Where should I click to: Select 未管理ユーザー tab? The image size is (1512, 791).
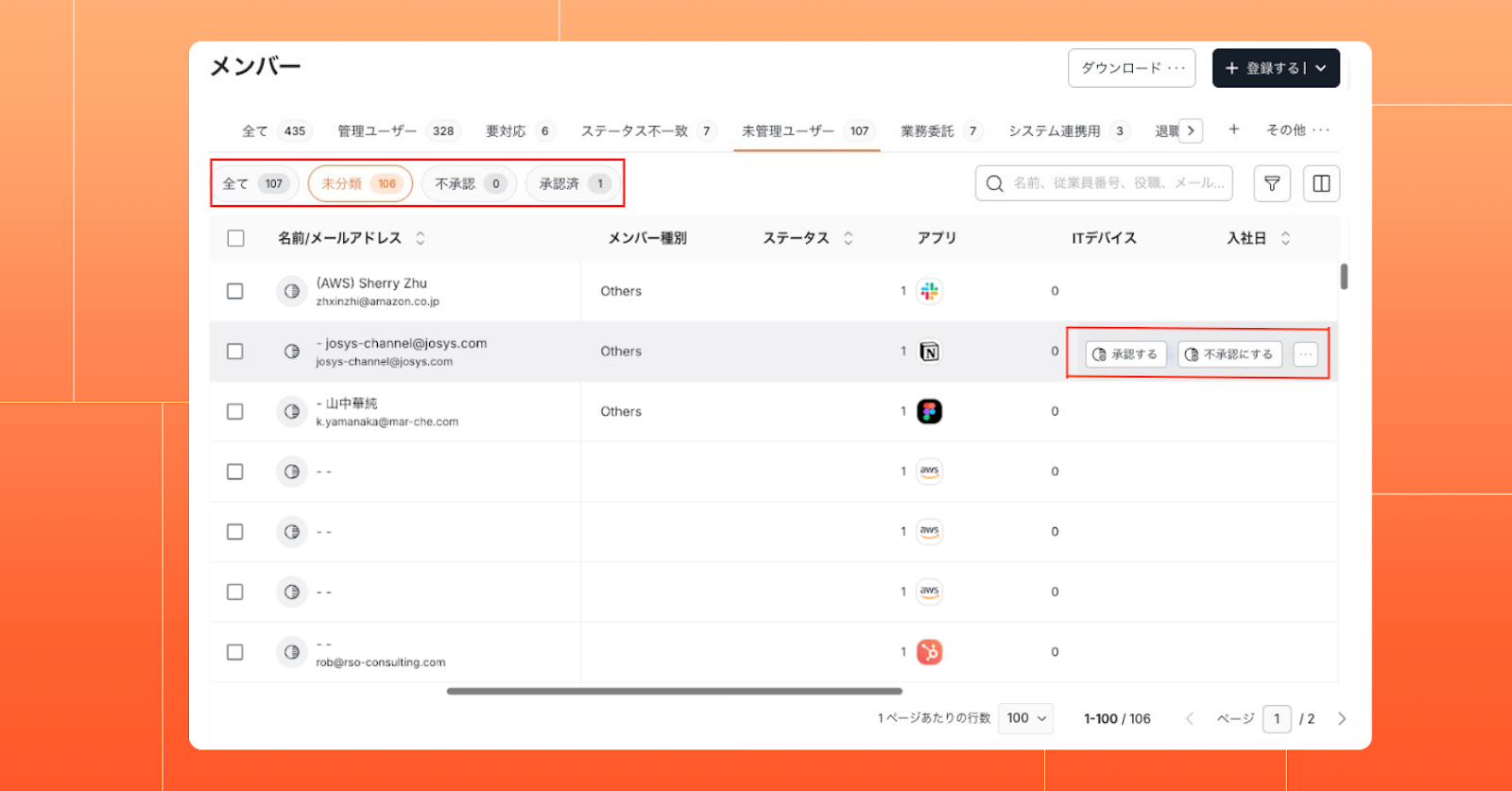point(808,131)
